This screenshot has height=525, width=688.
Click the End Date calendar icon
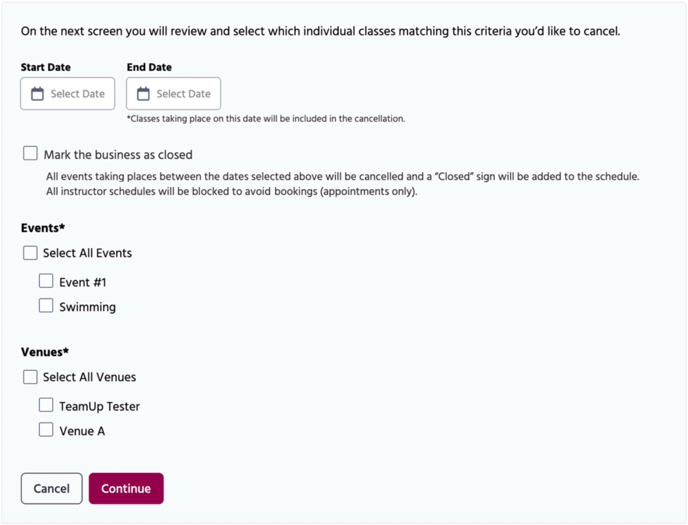click(x=143, y=94)
